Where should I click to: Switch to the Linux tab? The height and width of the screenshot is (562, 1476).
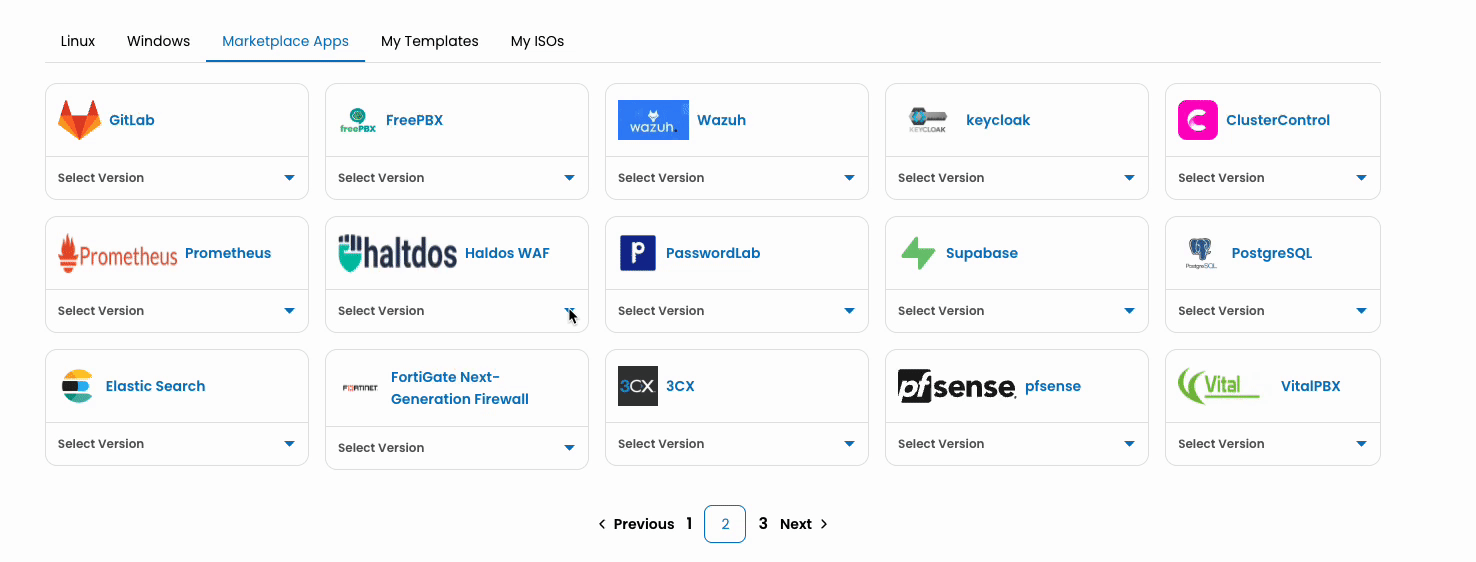[x=78, y=42]
